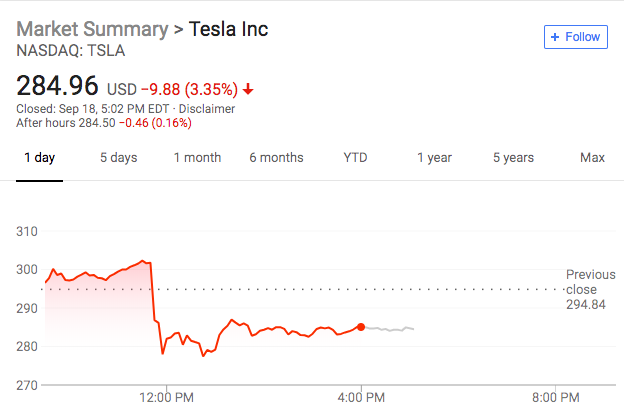The image size is (624, 413).
Task: Show the Max time range
Action: tap(592, 157)
